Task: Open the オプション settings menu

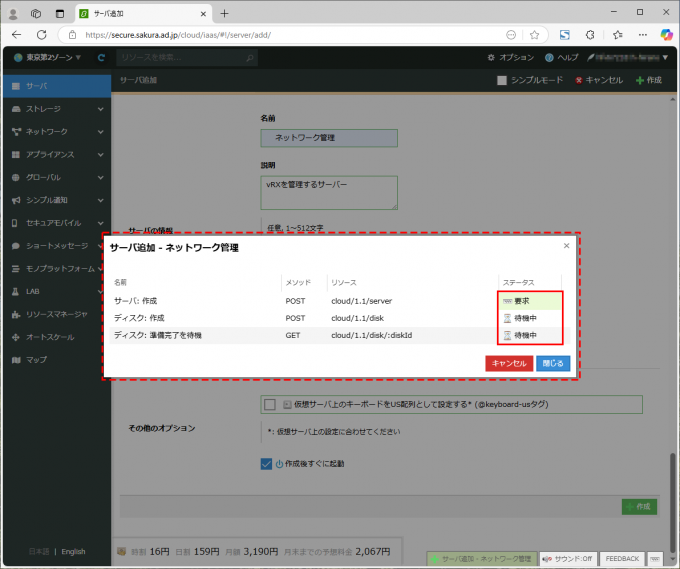Action: pos(510,57)
